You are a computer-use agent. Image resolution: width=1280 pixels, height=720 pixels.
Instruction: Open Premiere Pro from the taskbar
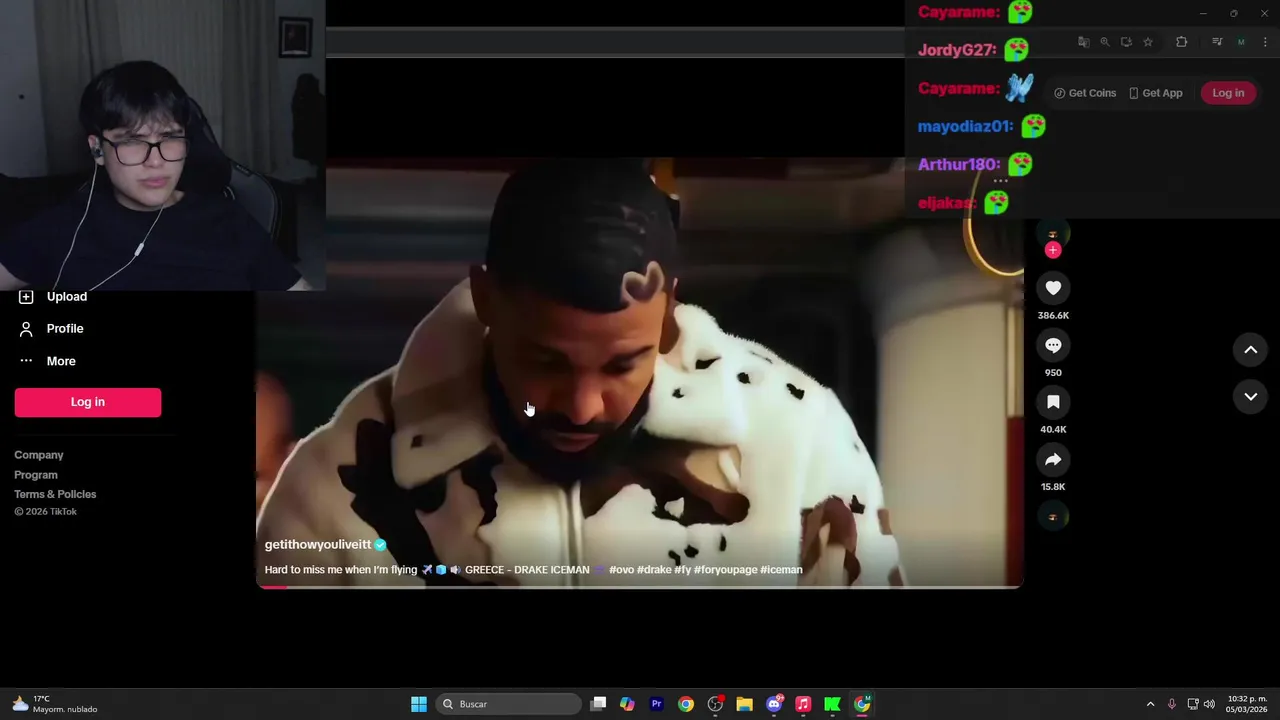656,704
